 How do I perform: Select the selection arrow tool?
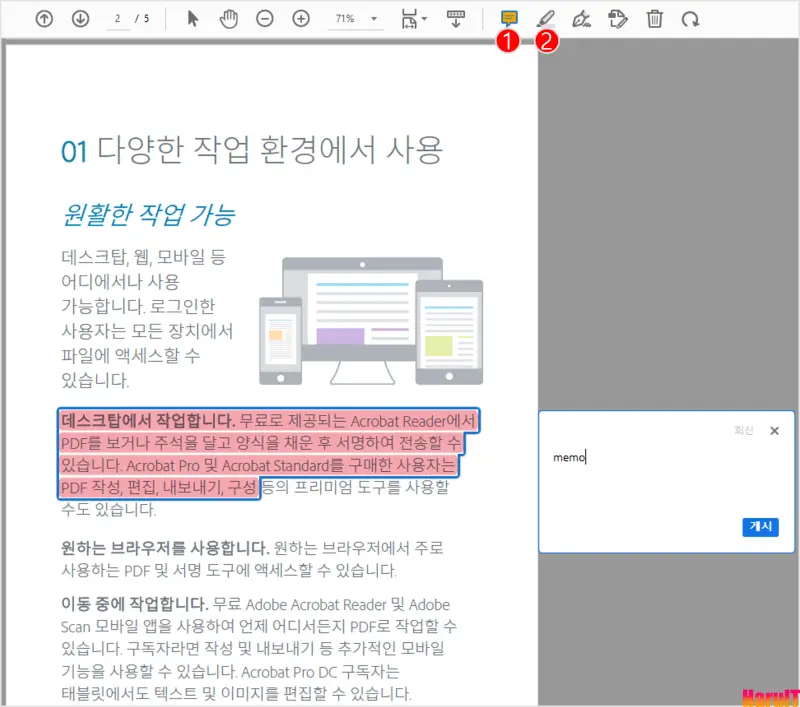coord(191,18)
